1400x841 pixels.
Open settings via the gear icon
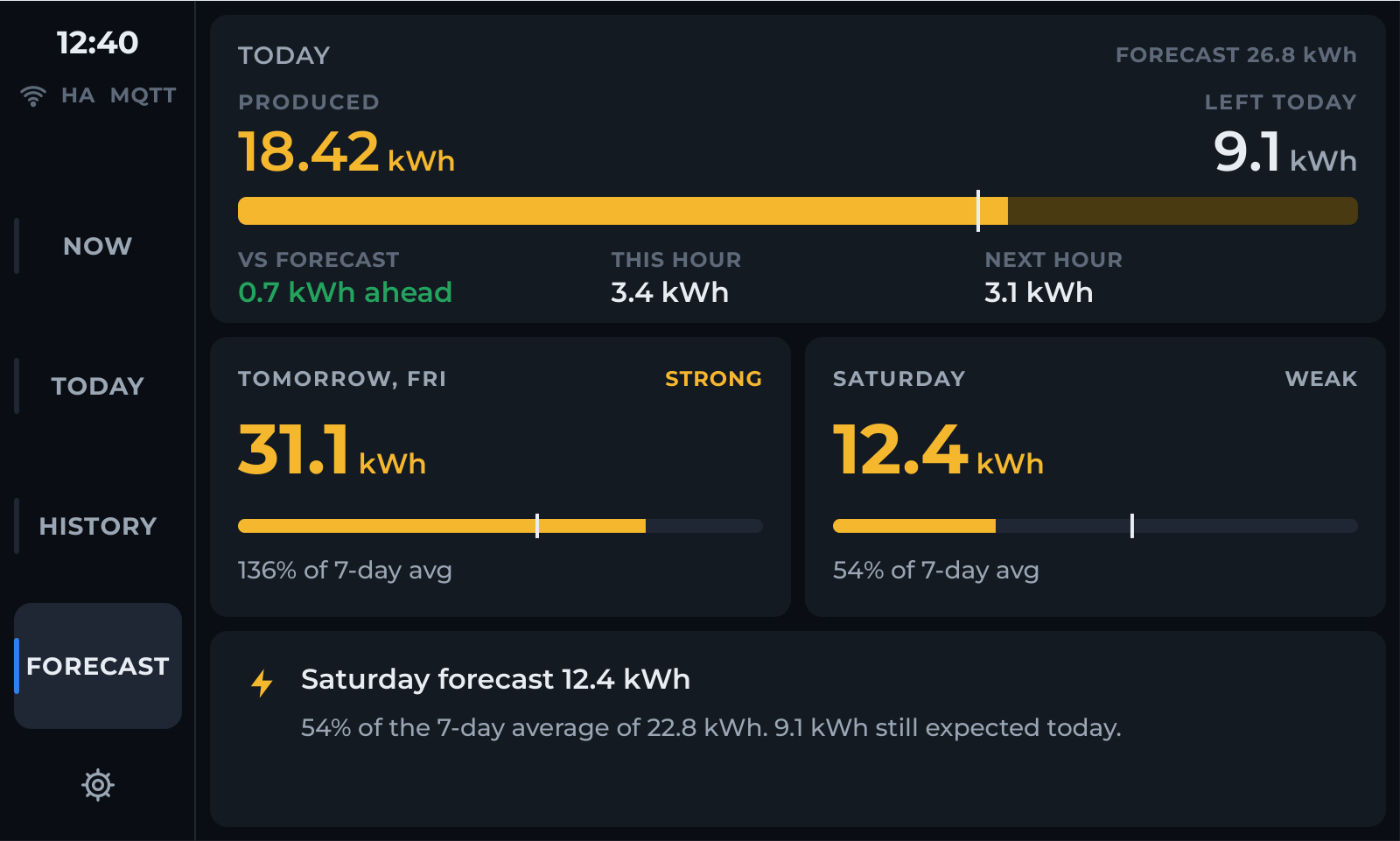(98, 785)
